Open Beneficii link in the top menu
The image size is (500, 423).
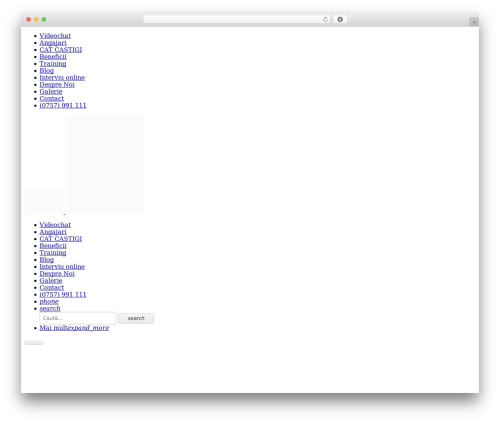tap(53, 57)
